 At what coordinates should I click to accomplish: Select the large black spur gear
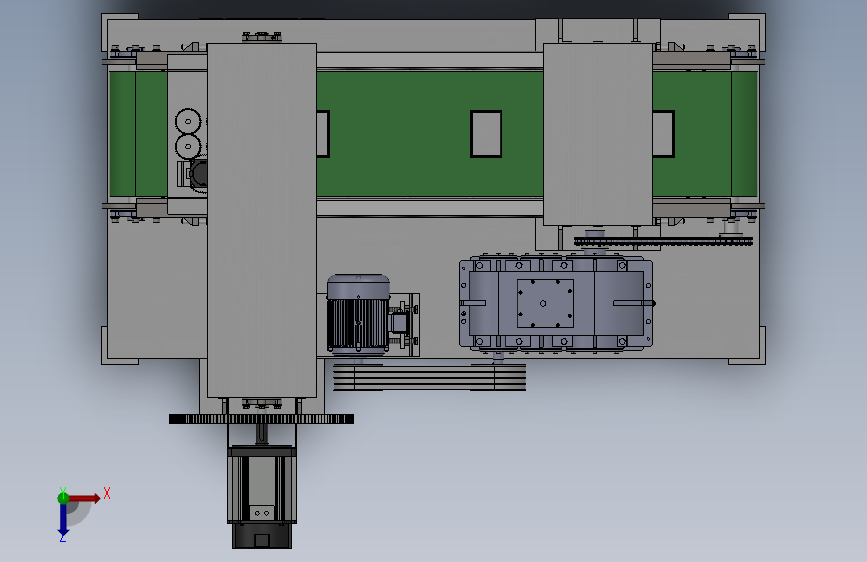coord(261,419)
